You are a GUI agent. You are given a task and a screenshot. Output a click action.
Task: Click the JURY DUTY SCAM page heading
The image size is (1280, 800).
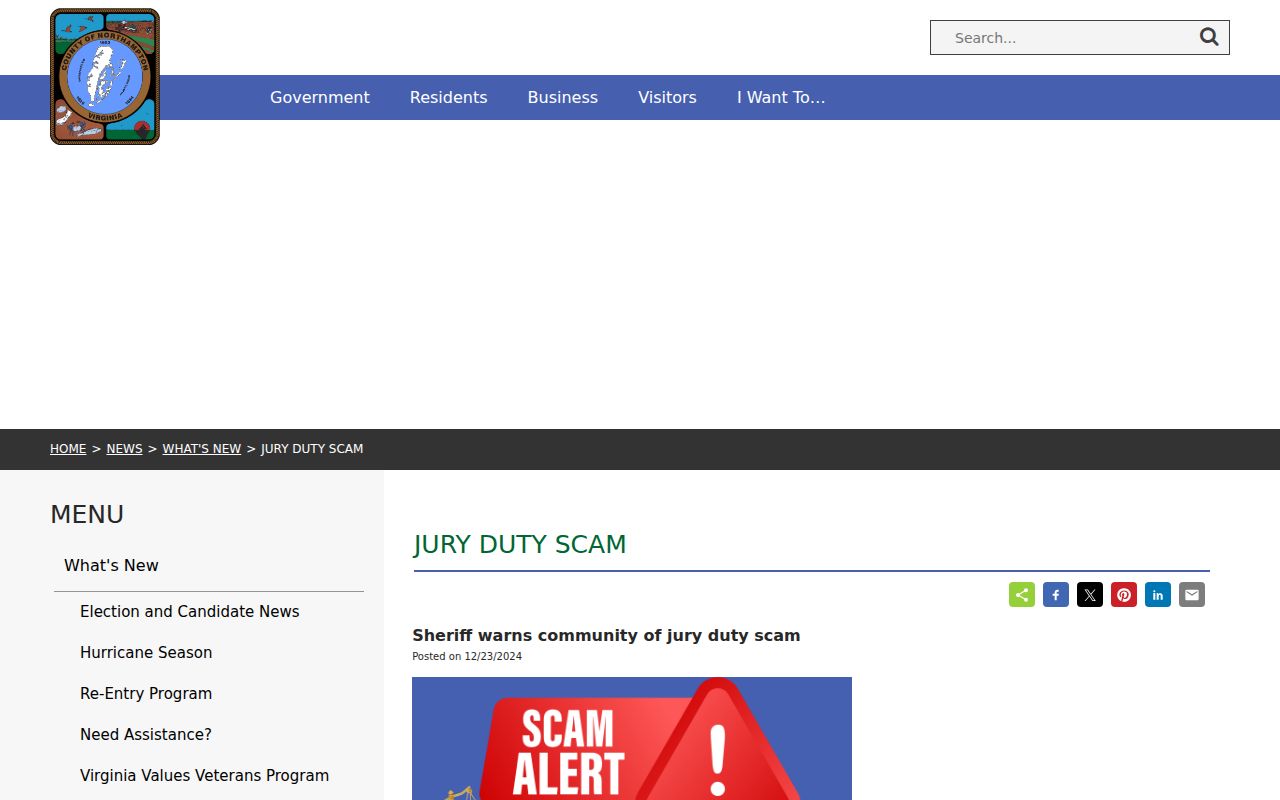pos(520,544)
